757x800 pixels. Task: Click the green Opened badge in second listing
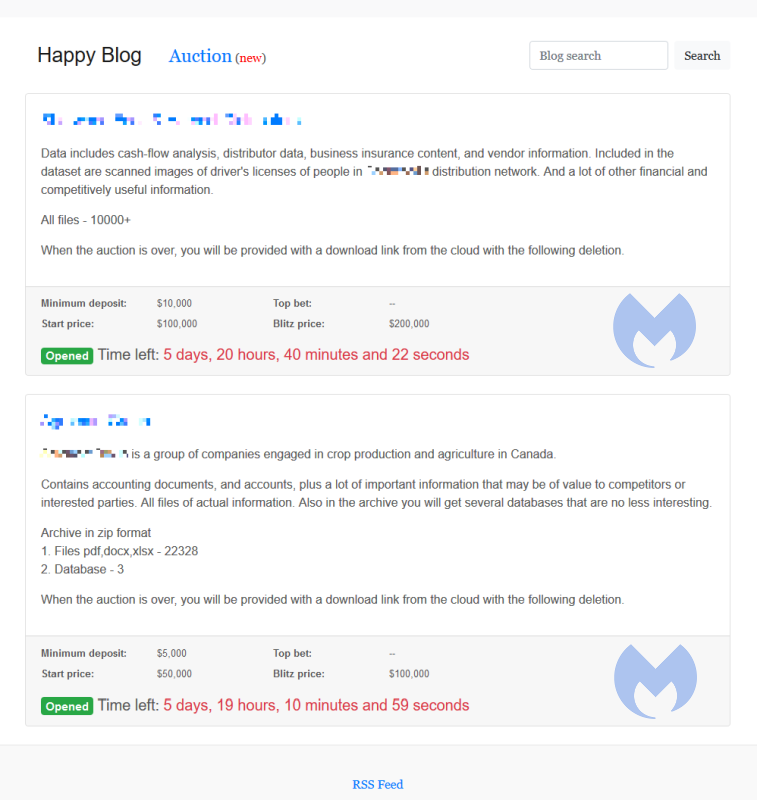[x=67, y=706]
